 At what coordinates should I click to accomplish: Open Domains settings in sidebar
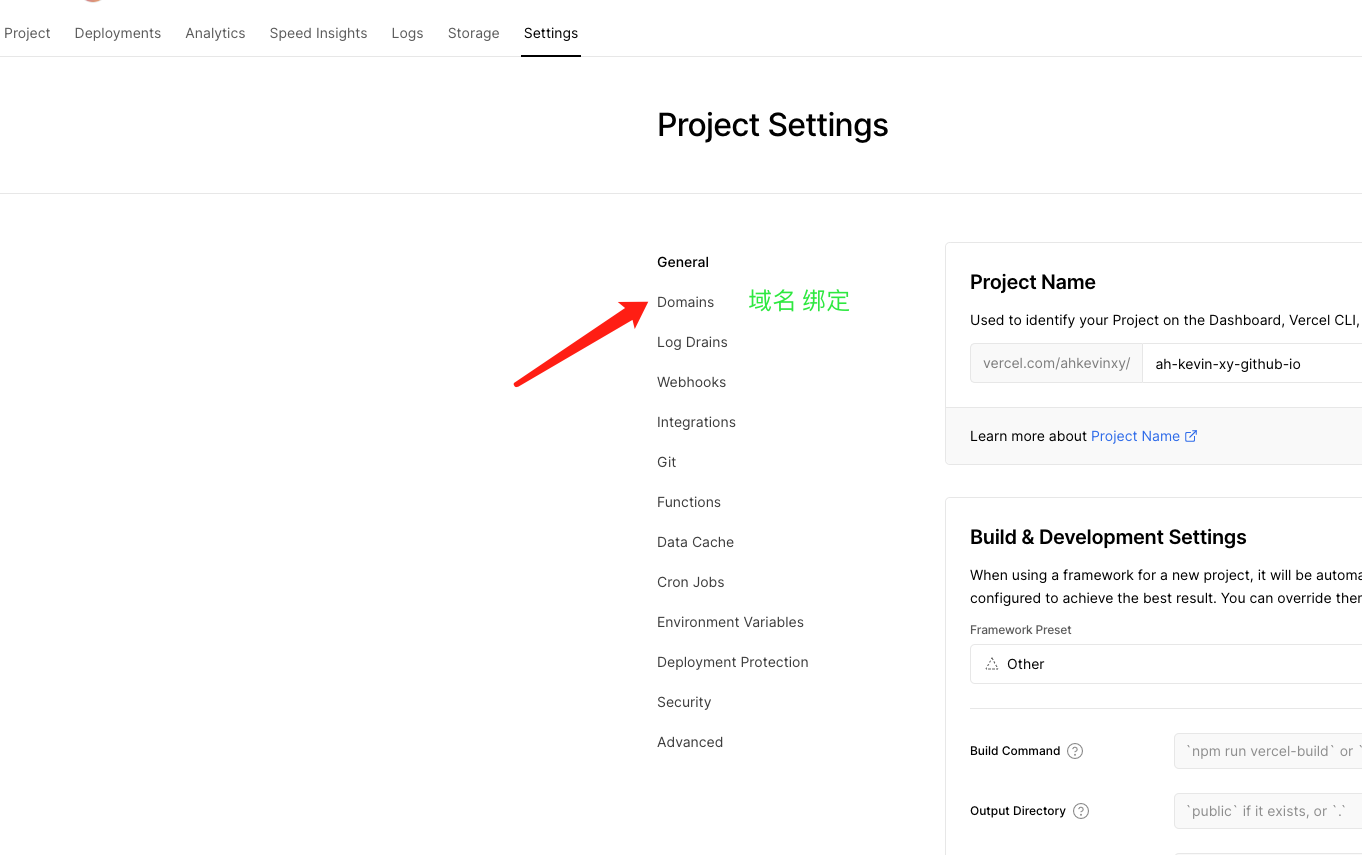coord(685,302)
